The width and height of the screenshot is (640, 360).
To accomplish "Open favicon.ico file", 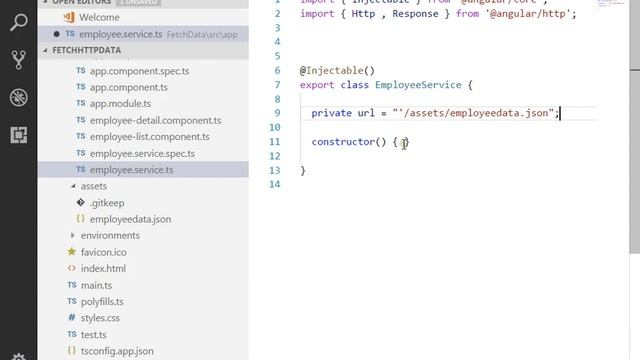I will (x=104, y=252).
